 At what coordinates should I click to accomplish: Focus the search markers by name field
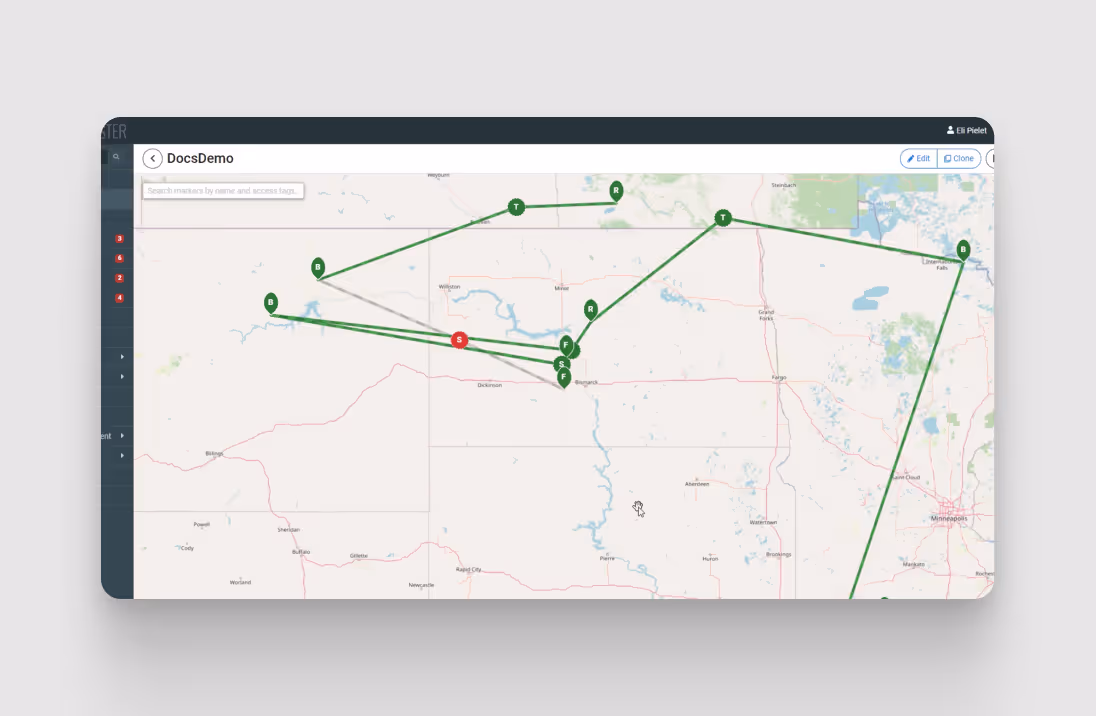point(223,191)
